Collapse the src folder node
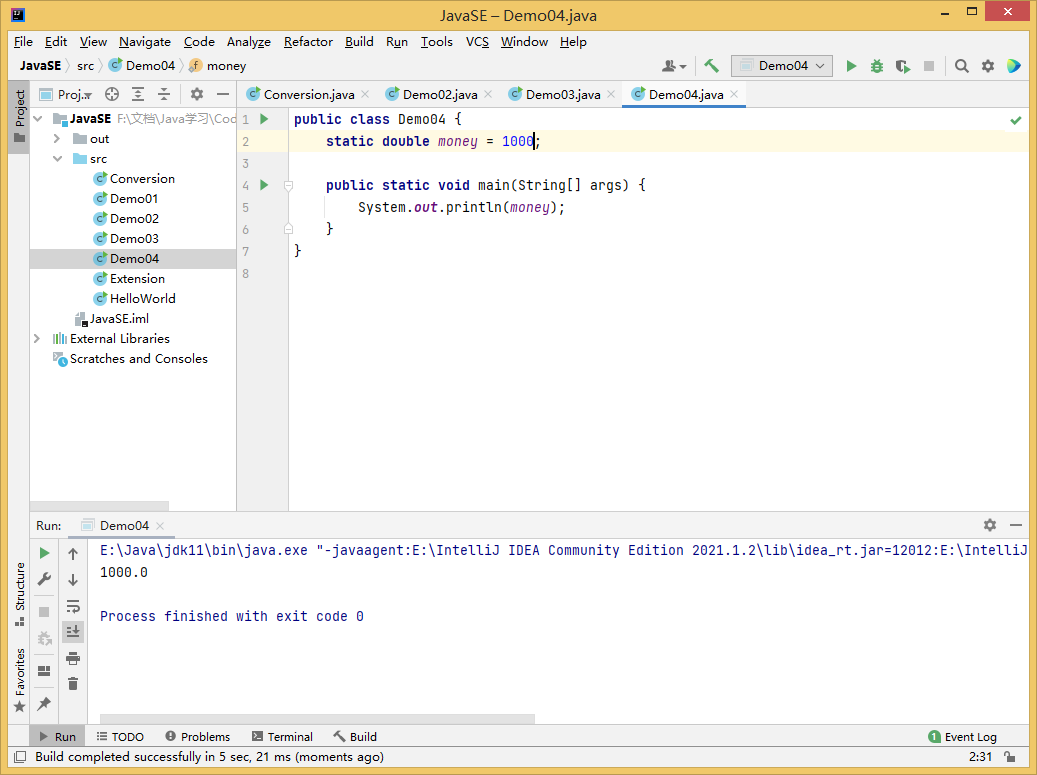 pos(59,159)
